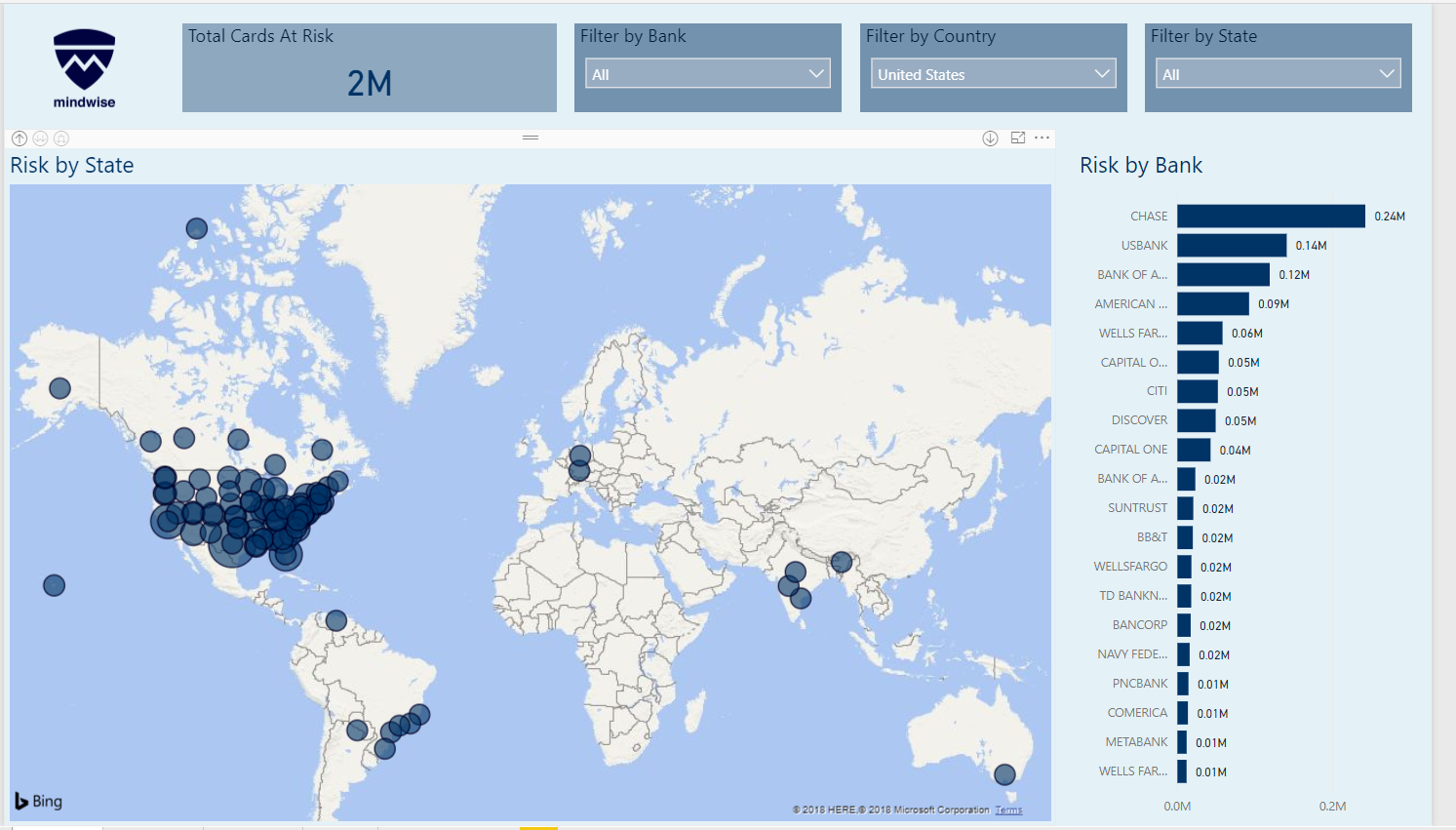This screenshot has height=830, width=1456.
Task: Select the go-to-next-level drill icon
Action: click(x=40, y=138)
